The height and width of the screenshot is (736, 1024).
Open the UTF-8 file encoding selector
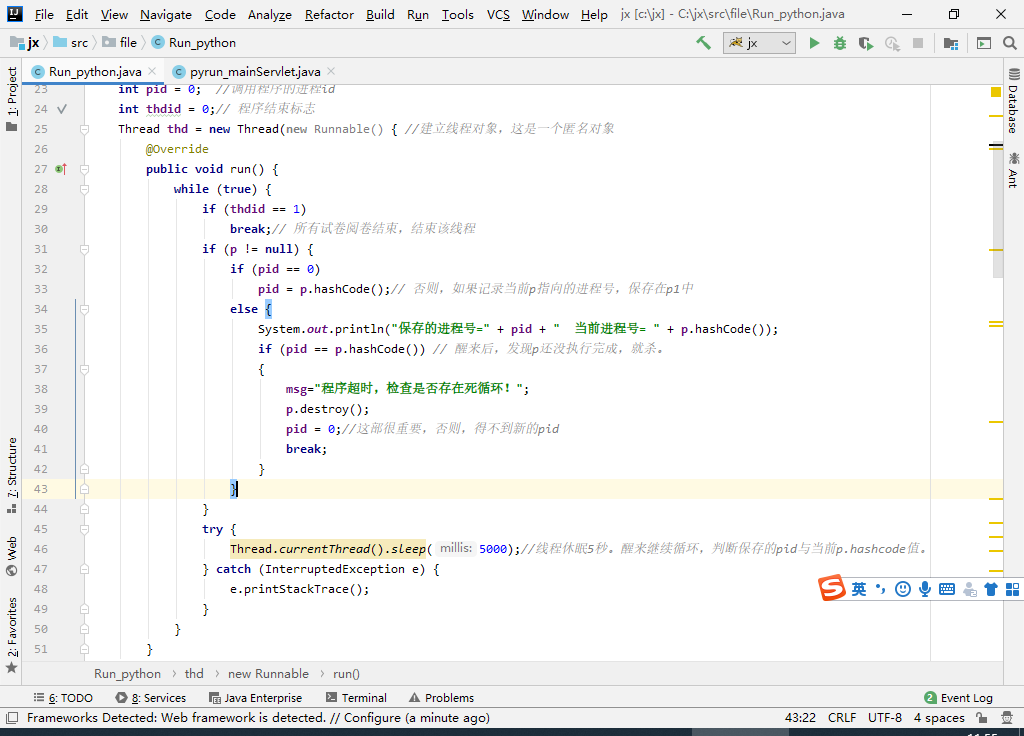pyautogui.click(x=884, y=717)
